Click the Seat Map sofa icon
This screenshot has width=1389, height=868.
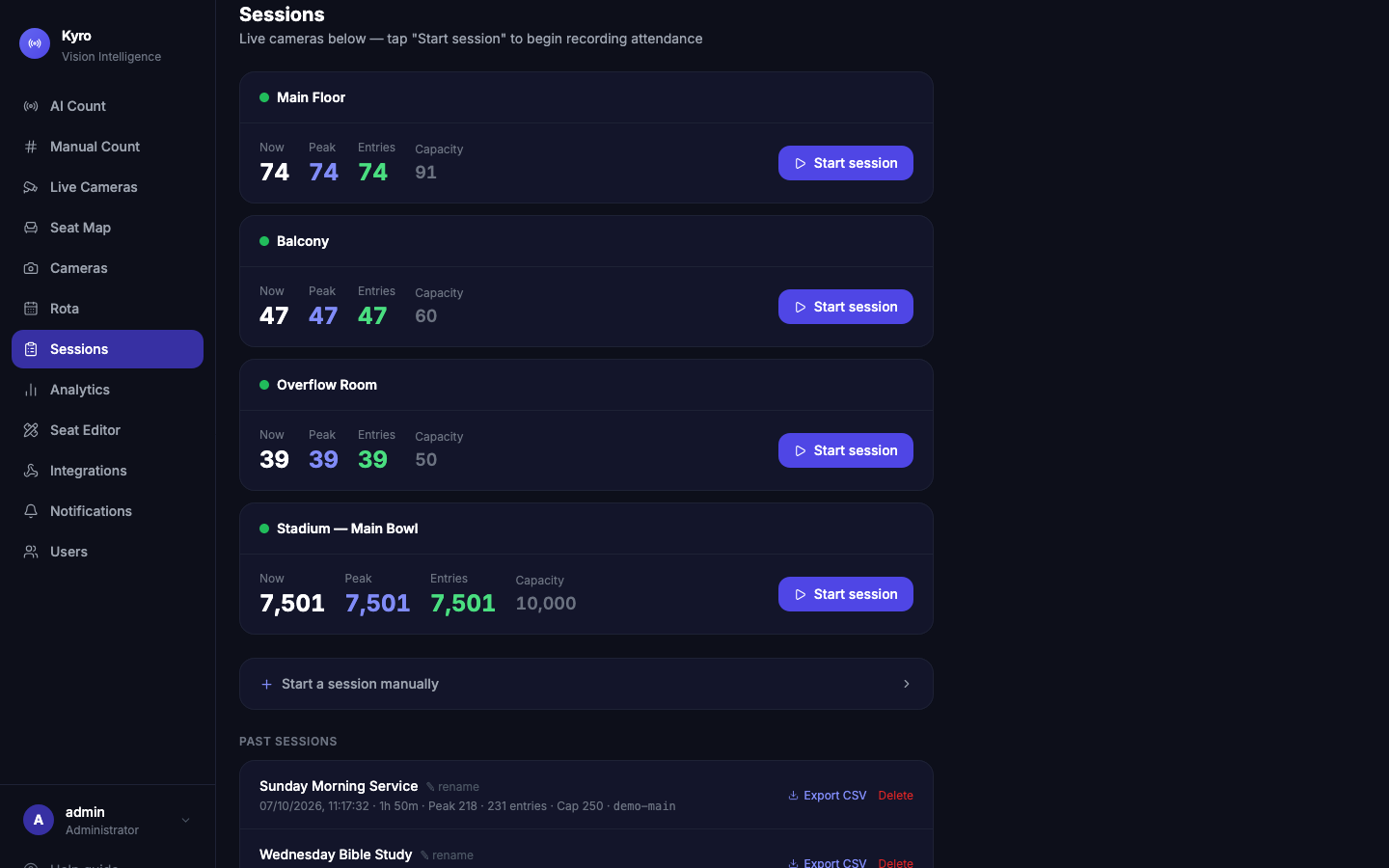point(31,228)
